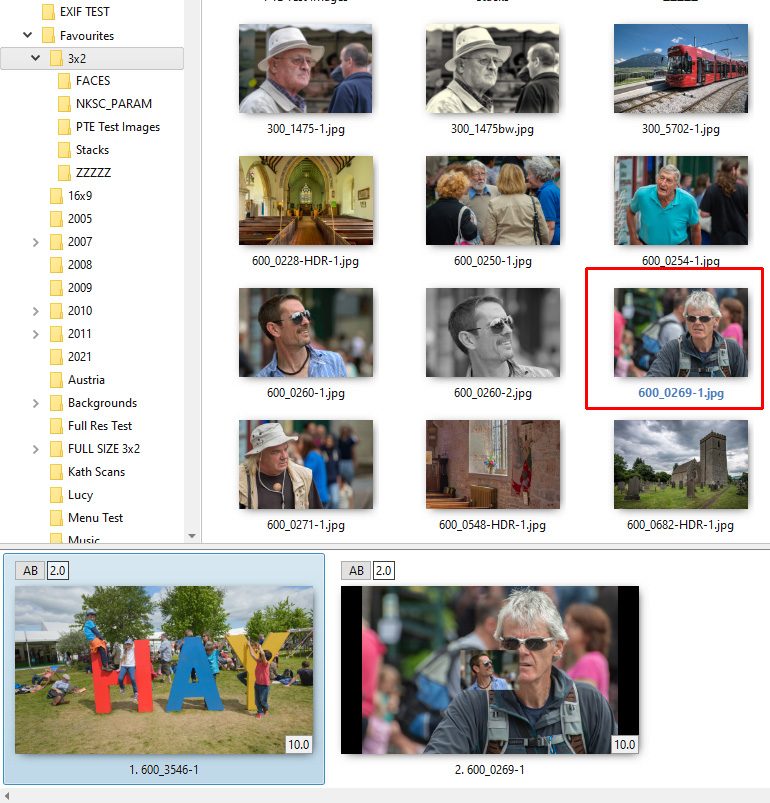This screenshot has width=770, height=803.
Task: Expand the FULL SIZE 3x2 folder
Action: (36, 449)
